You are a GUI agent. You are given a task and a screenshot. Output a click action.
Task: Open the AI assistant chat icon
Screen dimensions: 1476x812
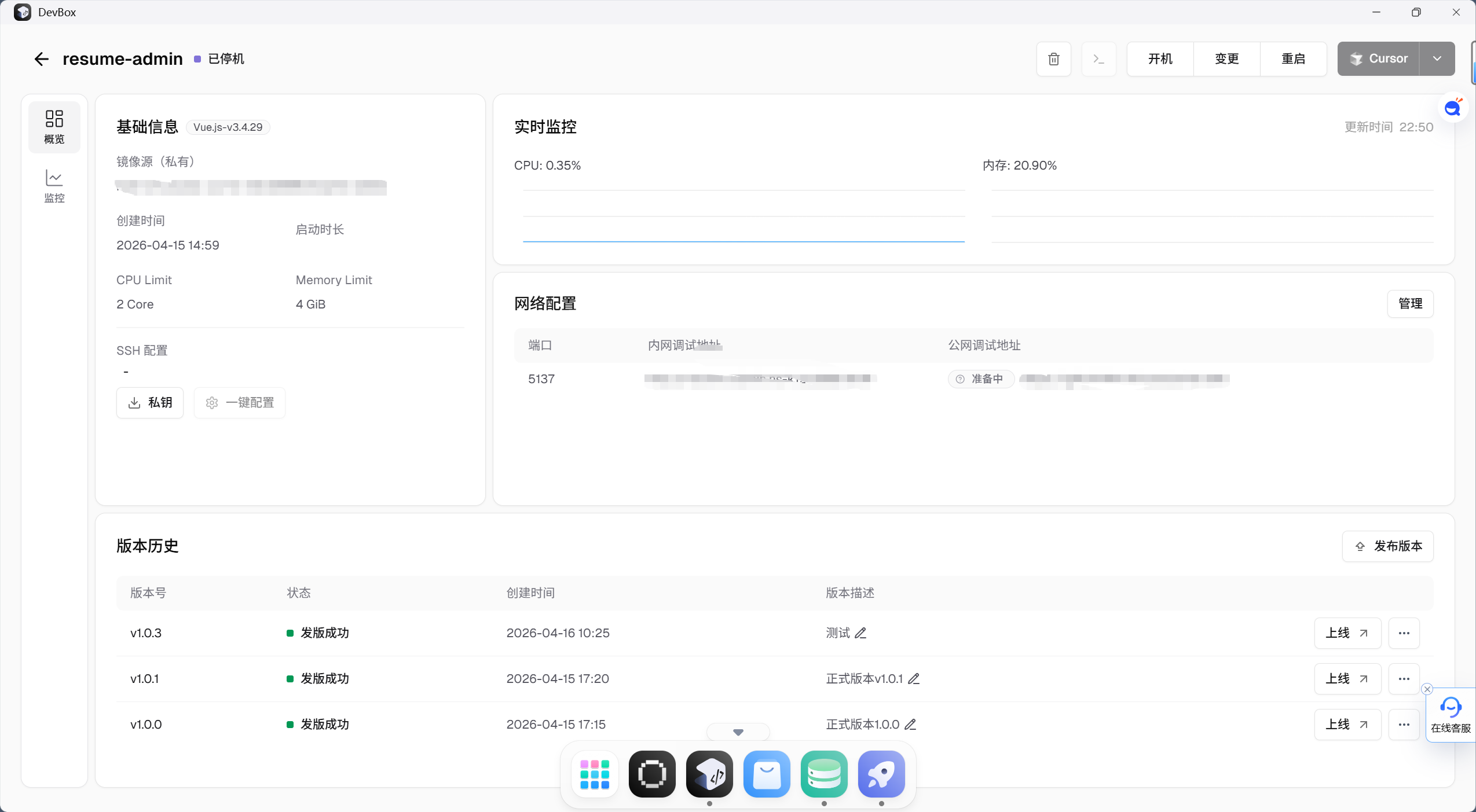(1452, 108)
